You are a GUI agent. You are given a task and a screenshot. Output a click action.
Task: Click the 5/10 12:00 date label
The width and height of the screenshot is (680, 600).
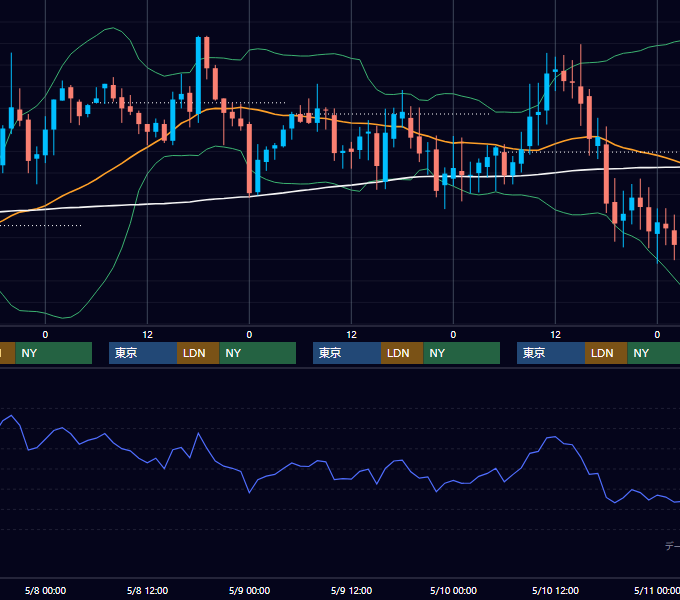point(556,590)
